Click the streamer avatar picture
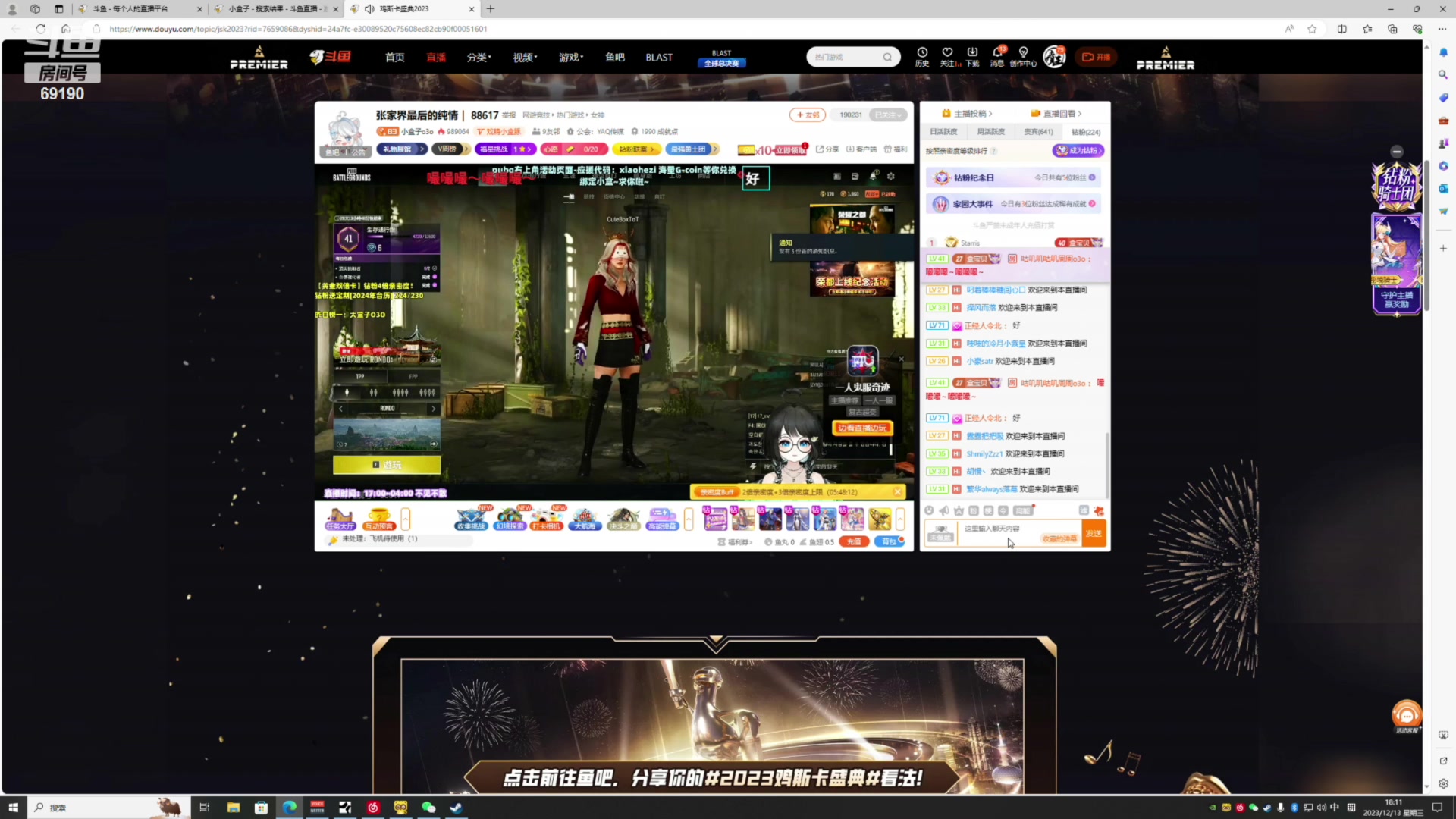The width and height of the screenshot is (1456, 819). tap(345, 132)
